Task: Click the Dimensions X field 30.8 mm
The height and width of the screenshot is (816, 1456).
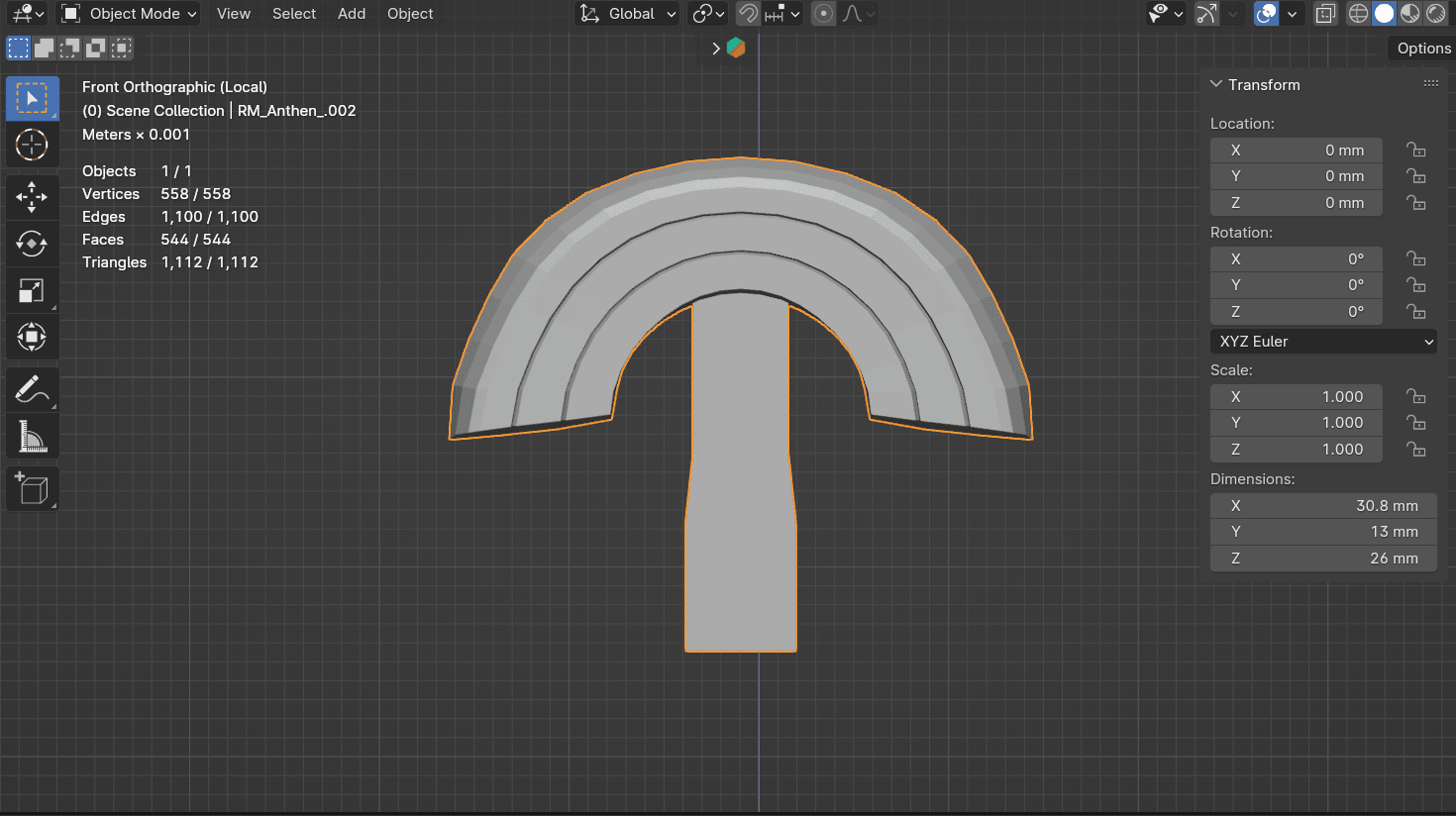Action: click(1323, 506)
